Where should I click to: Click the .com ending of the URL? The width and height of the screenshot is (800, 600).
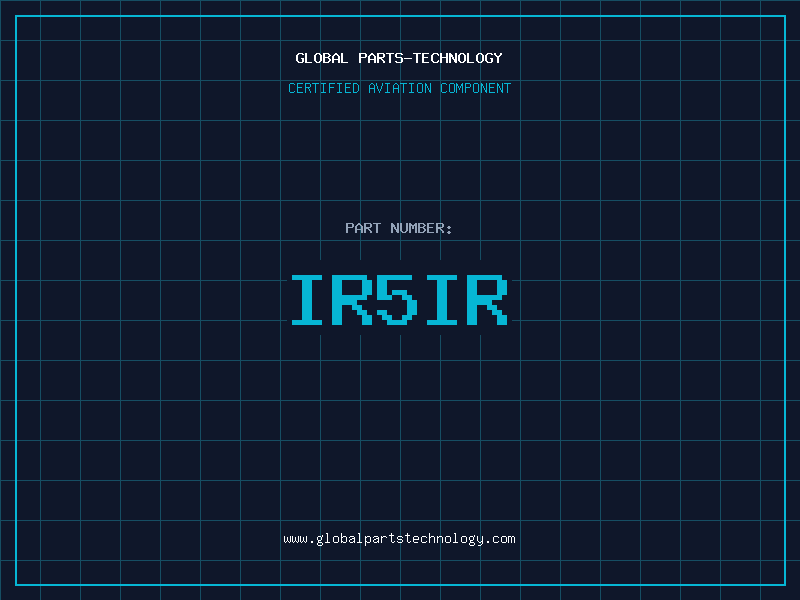(500, 539)
